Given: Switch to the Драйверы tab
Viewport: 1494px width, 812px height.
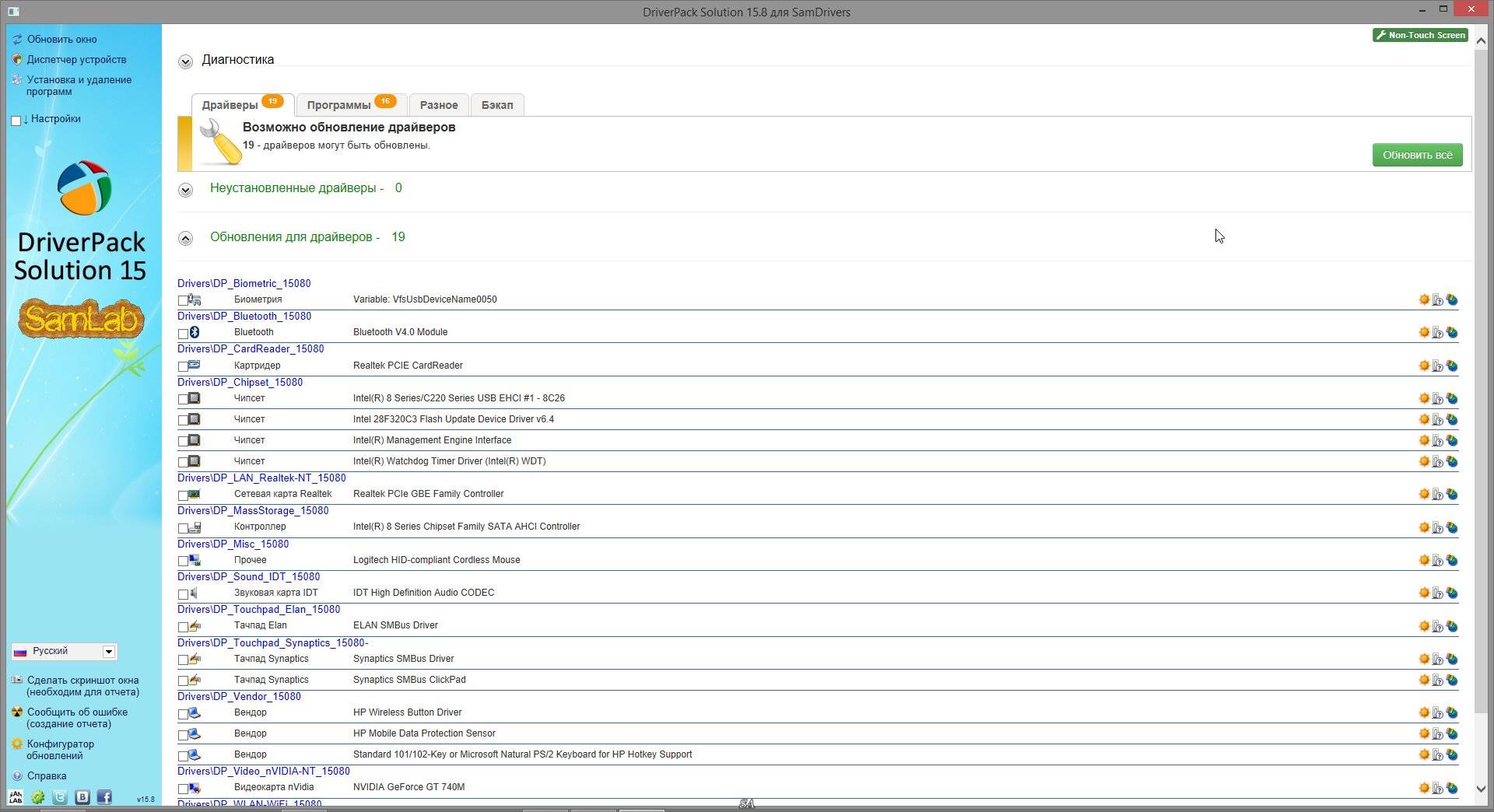Looking at the screenshot, I should tap(243, 104).
